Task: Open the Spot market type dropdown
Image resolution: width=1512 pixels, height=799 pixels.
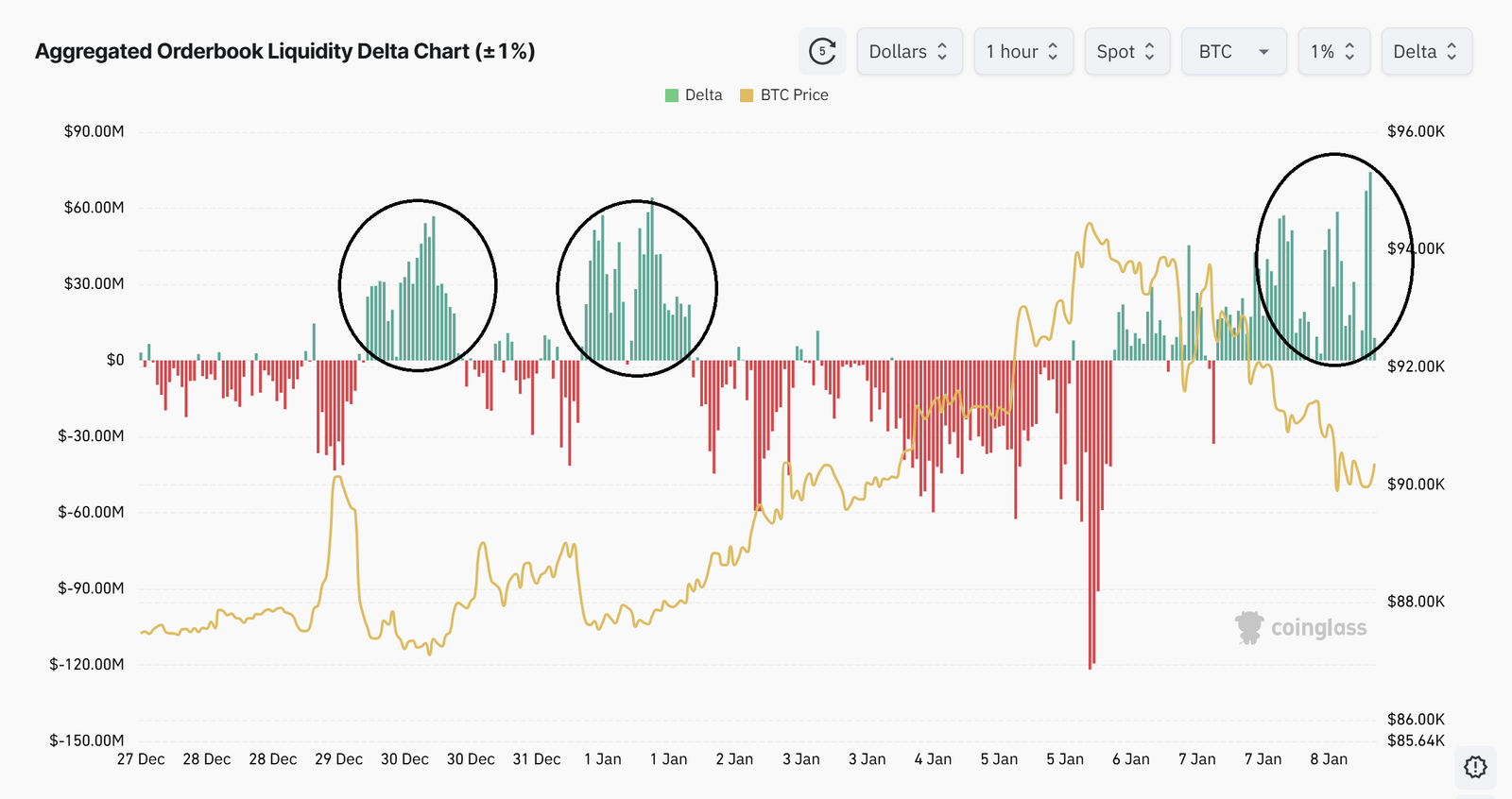Action: click(1126, 52)
